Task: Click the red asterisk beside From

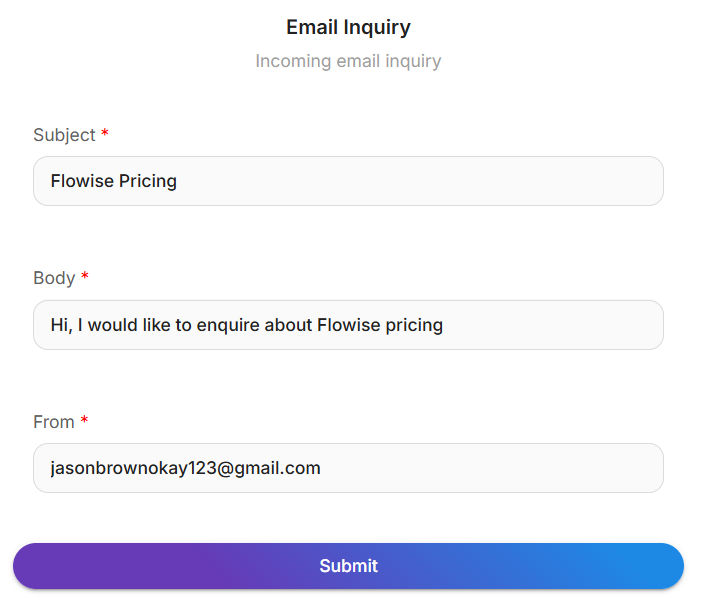Action: (84, 422)
